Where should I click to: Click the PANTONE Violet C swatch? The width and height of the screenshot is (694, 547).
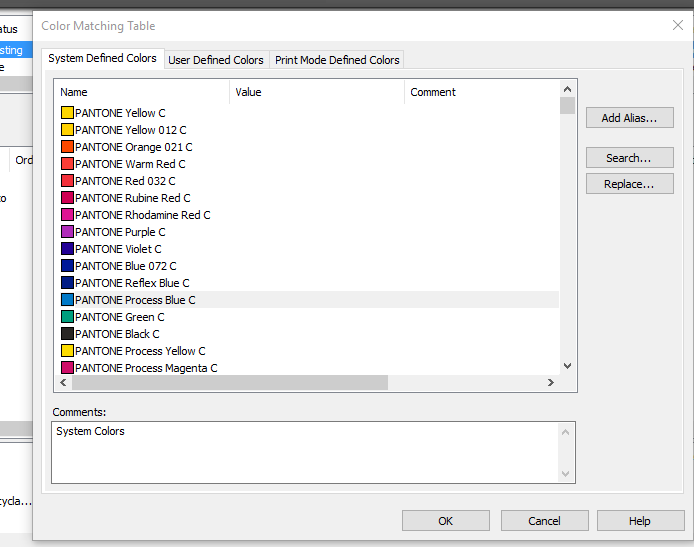pyautogui.click(x=67, y=249)
